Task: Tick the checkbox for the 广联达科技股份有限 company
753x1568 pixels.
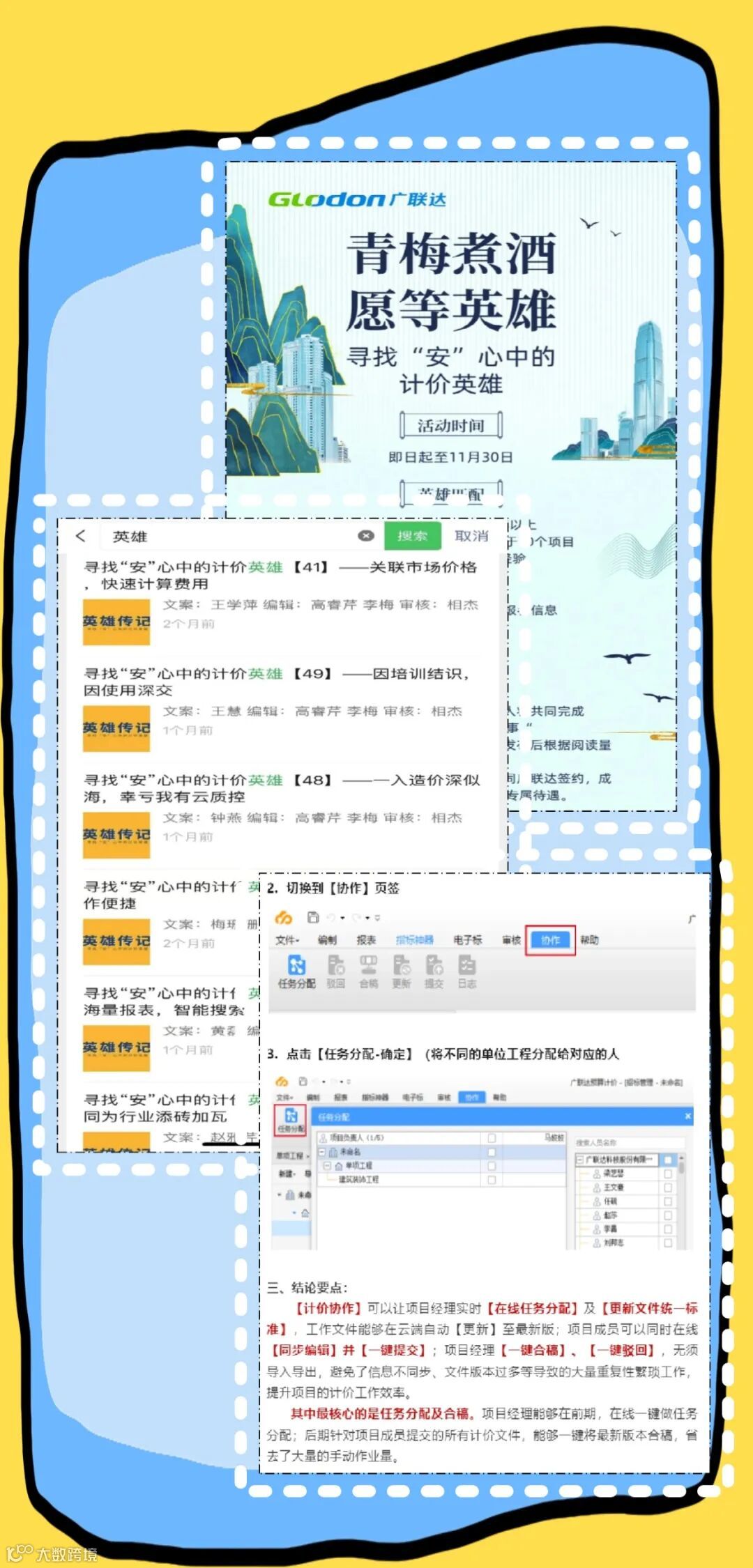Action: point(668,1160)
